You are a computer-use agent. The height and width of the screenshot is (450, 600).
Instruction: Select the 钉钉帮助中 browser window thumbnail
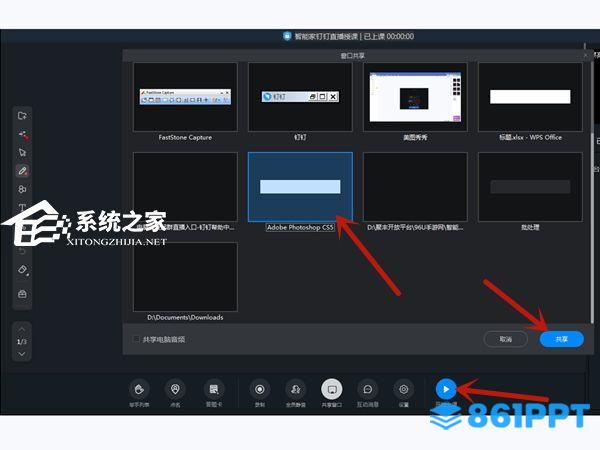pyautogui.click(x=185, y=187)
